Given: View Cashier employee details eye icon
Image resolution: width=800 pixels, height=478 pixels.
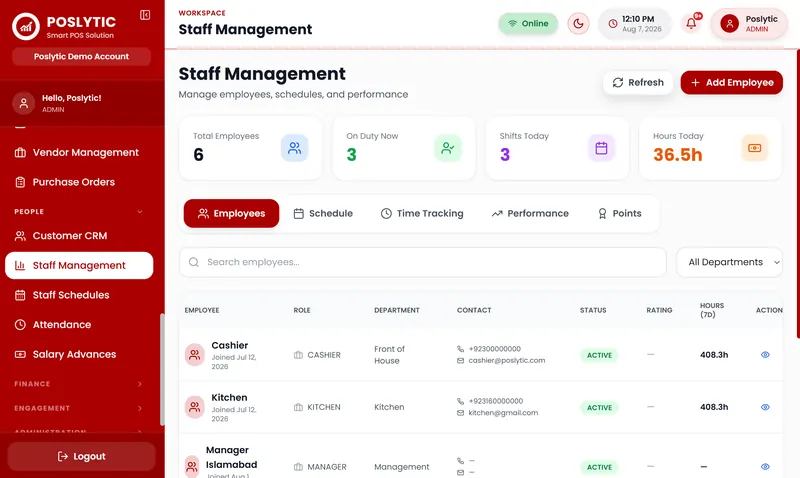Looking at the screenshot, I should (x=765, y=355).
